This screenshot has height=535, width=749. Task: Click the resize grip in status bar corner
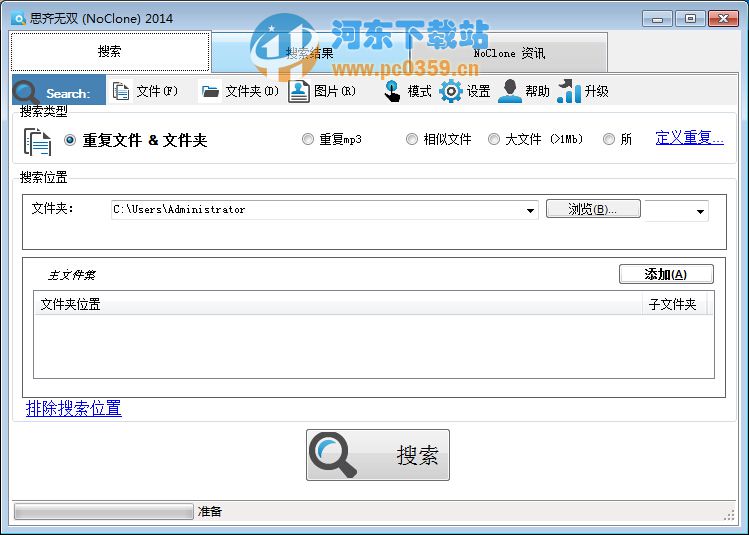(729, 514)
